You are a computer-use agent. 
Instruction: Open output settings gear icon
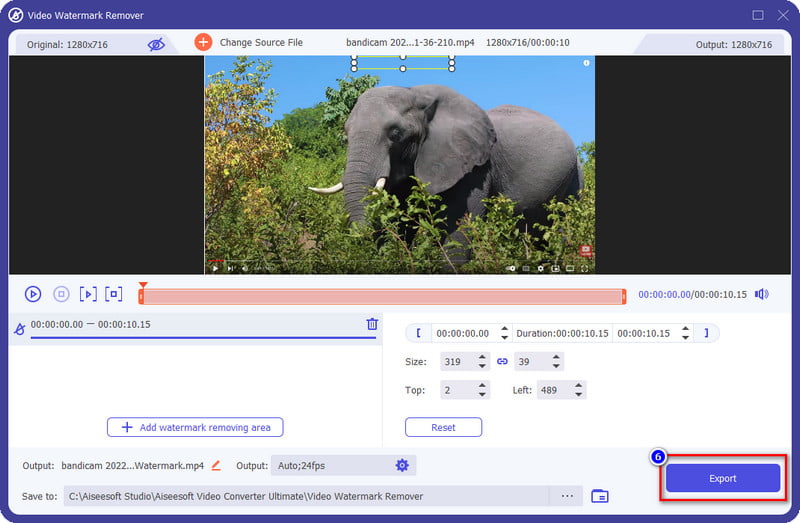[x=402, y=466]
